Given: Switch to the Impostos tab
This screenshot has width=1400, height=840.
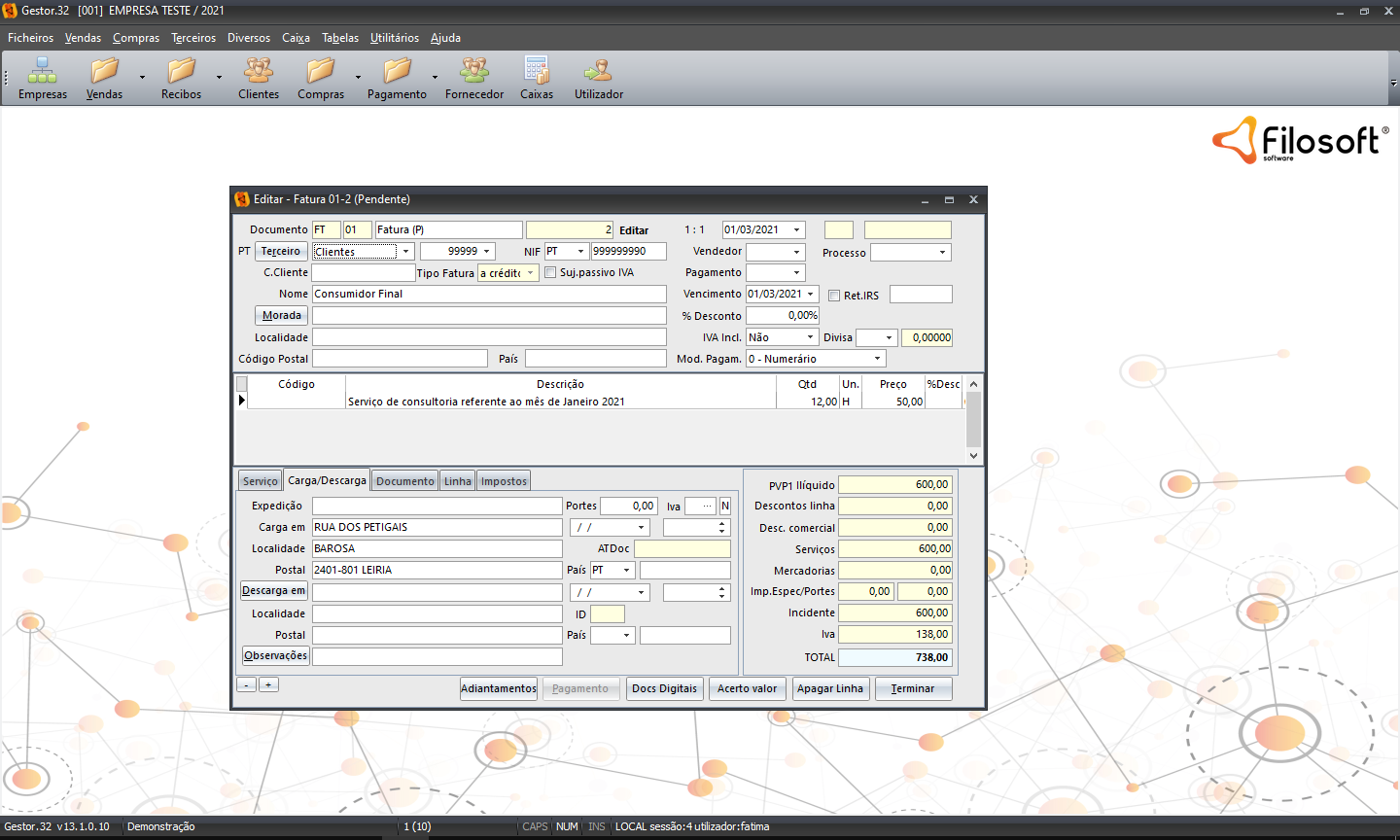Looking at the screenshot, I should coord(504,481).
